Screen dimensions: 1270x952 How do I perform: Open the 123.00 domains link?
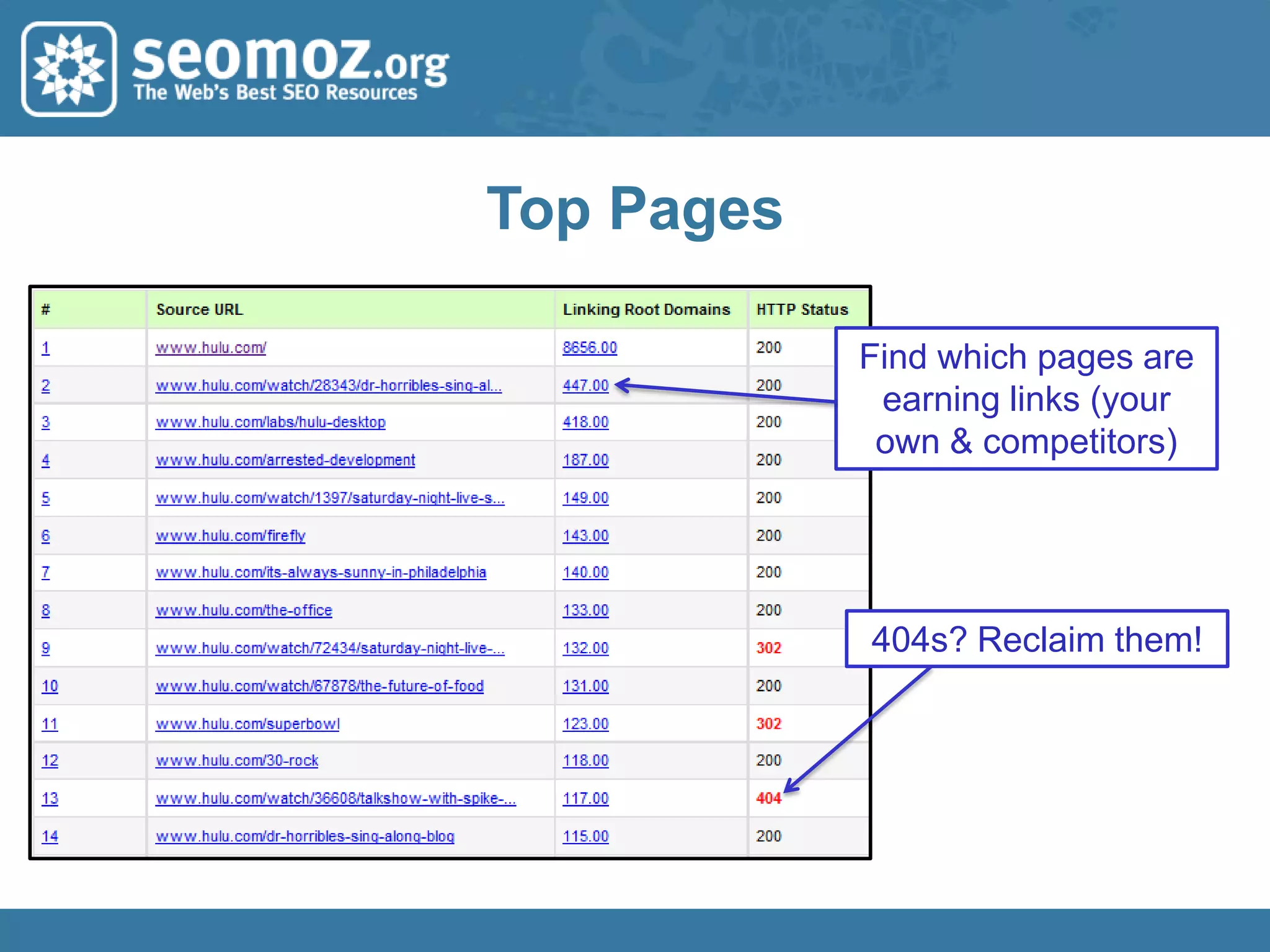[585, 724]
